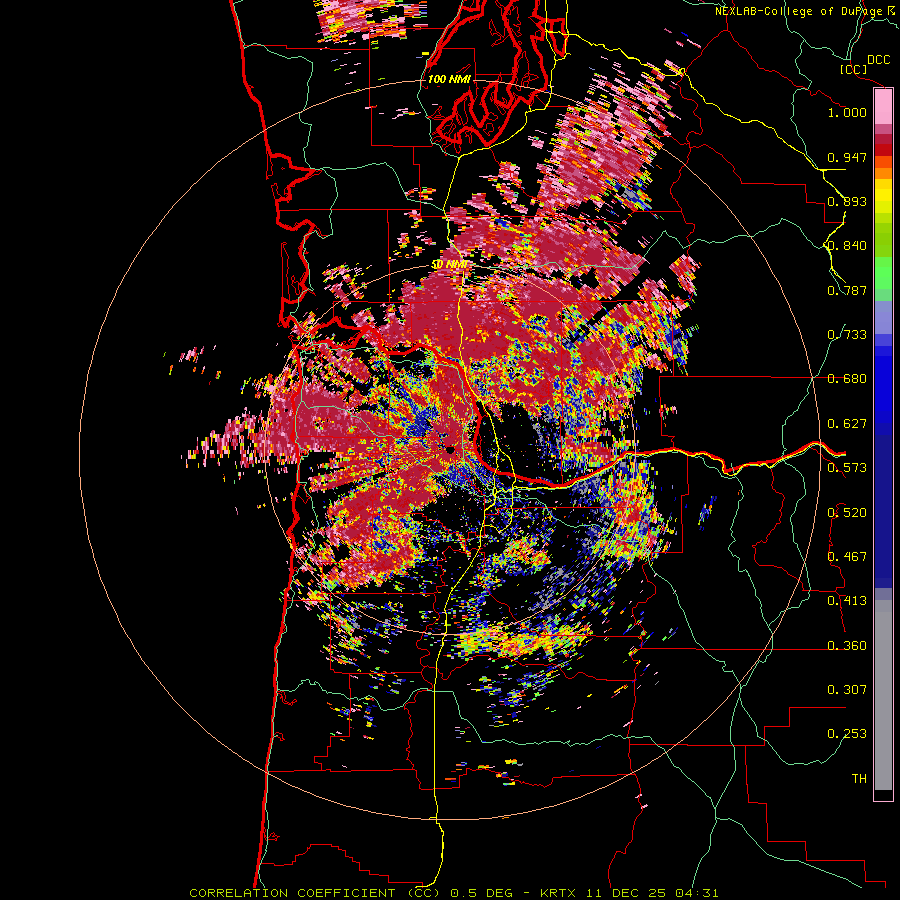Image resolution: width=900 pixels, height=900 pixels.
Task: Select the 0.840 scale value
Action: click(x=847, y=246)
